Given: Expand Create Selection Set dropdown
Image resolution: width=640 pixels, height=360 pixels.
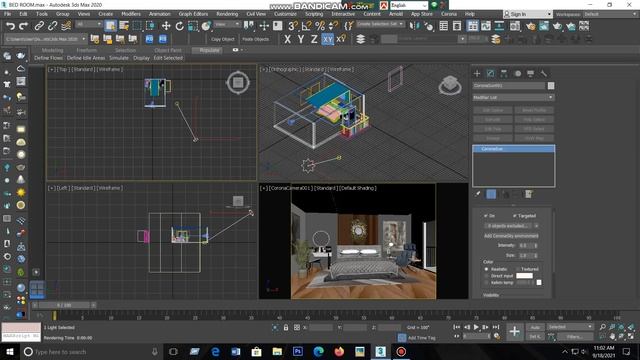Looking at the screenshot, I should 380,24.
